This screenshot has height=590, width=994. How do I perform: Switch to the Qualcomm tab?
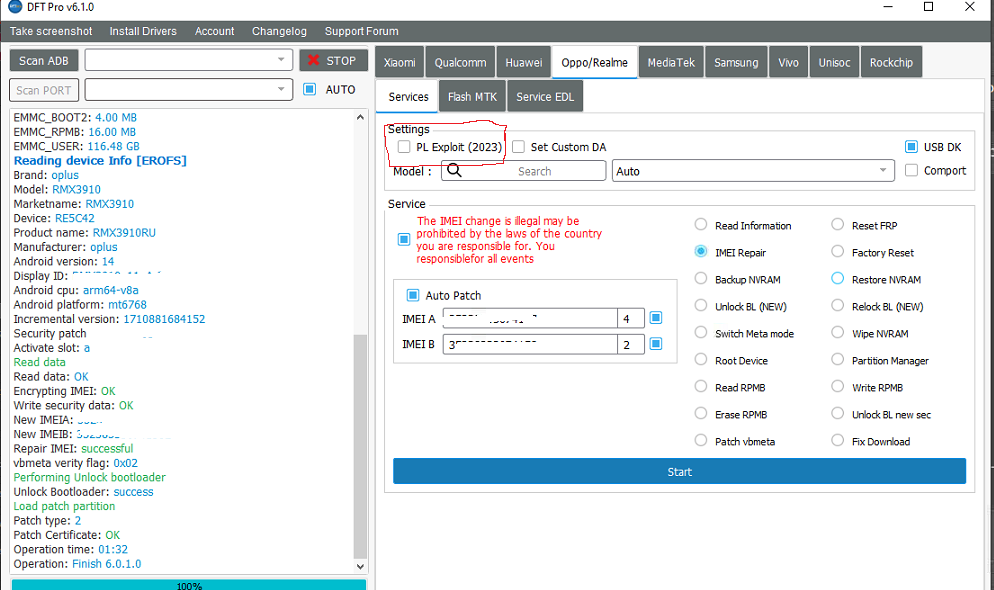click(460, 62)
